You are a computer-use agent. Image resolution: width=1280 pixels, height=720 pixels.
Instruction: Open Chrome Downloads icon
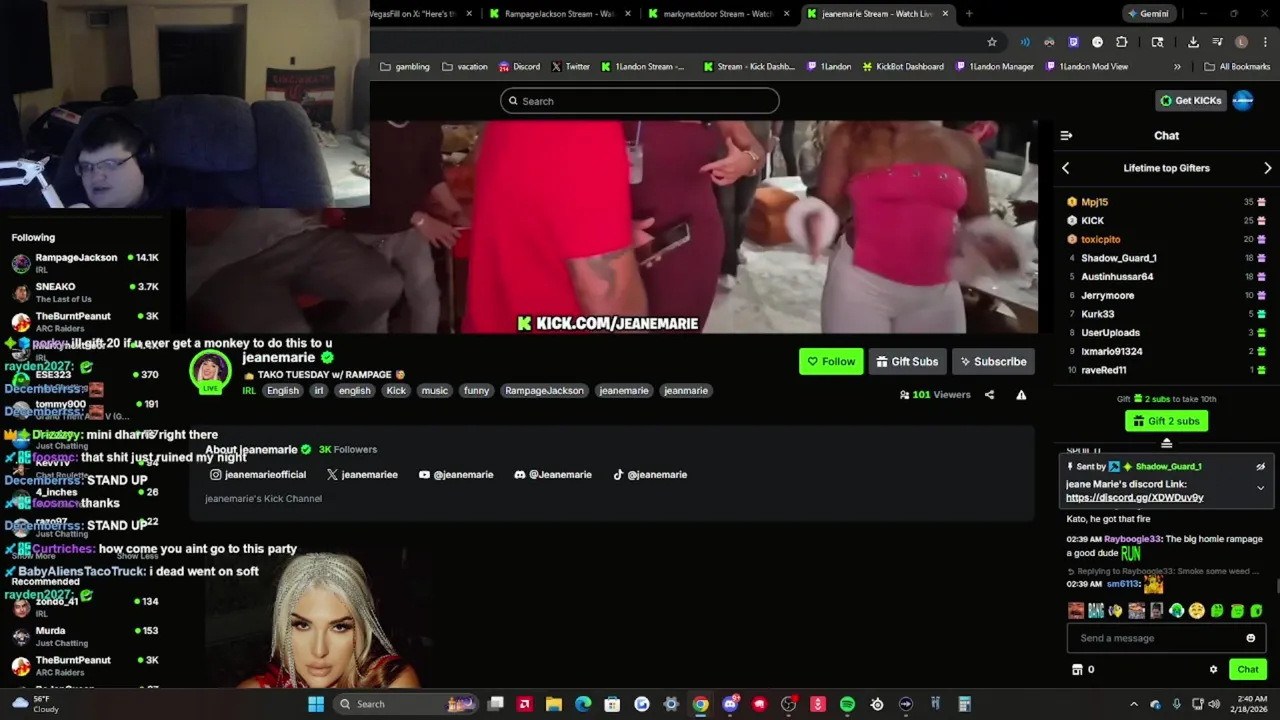point(1193,42)
